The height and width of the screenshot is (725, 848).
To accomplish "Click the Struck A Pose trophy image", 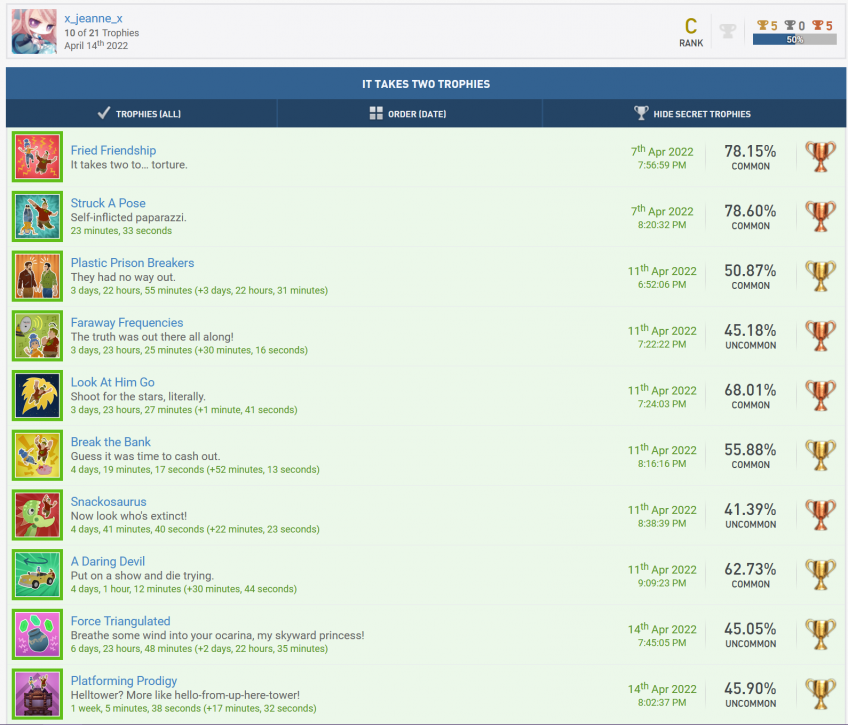I will point(38,217).
